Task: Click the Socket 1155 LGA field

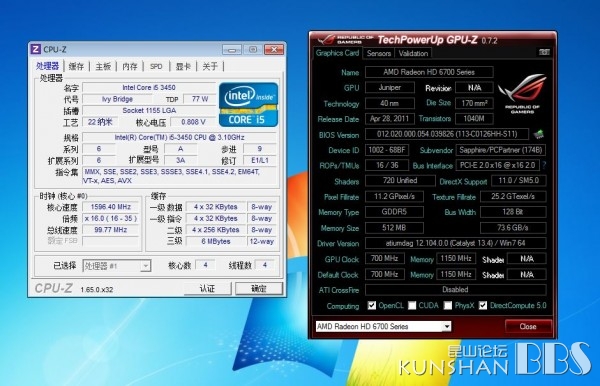Action: (x=149, y=111)
